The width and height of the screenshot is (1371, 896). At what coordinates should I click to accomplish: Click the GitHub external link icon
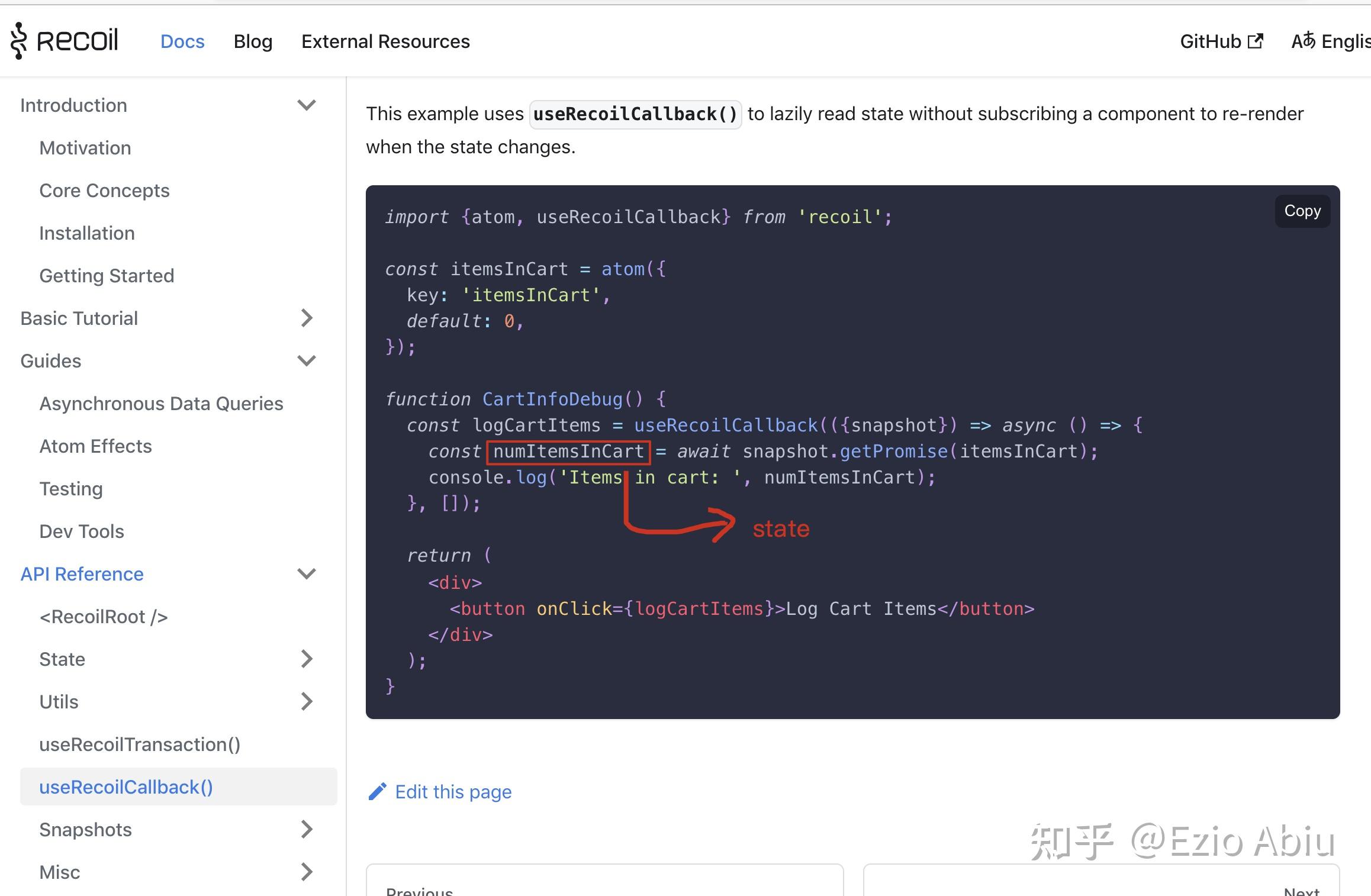1255,41
